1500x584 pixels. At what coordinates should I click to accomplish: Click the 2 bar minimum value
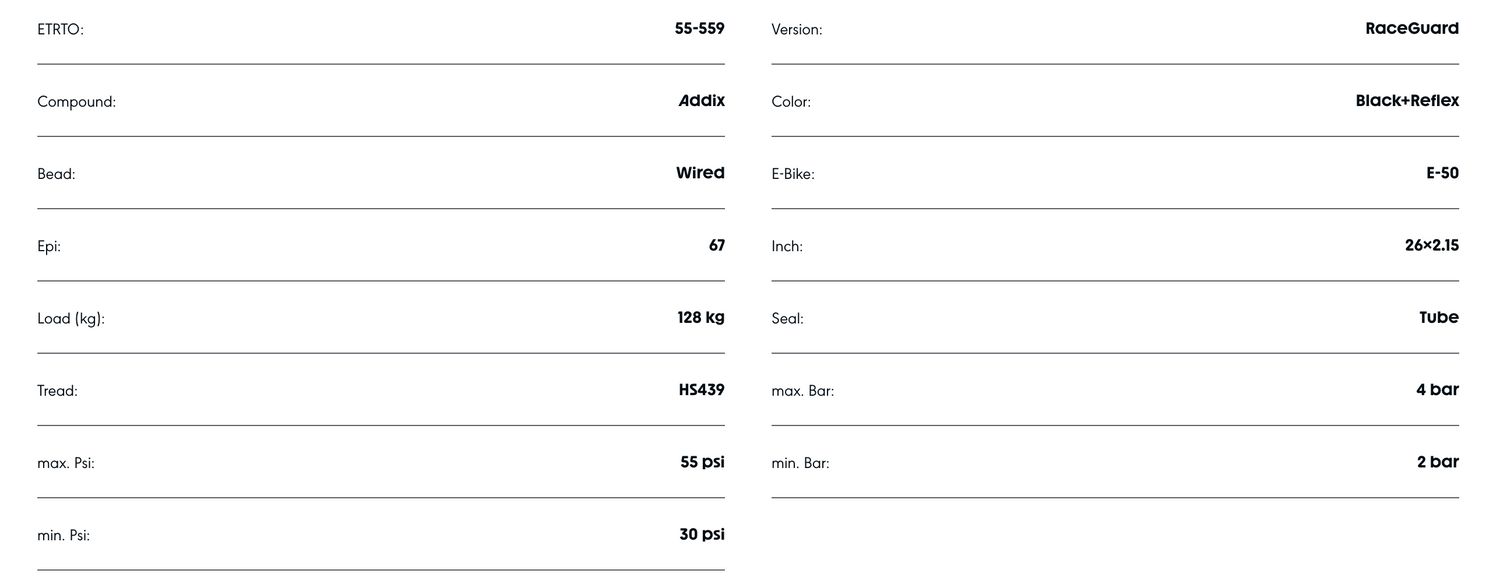[1437, 462]
